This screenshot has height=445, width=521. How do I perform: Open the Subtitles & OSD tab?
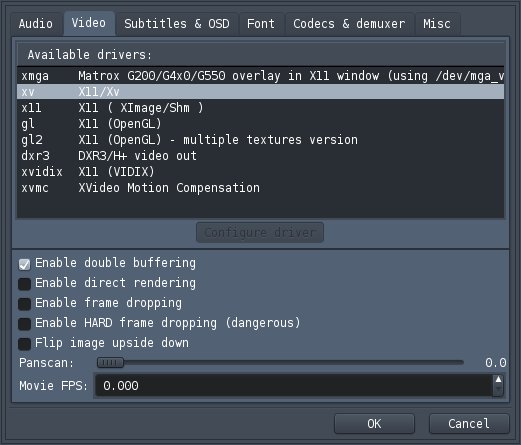[177, 24]
